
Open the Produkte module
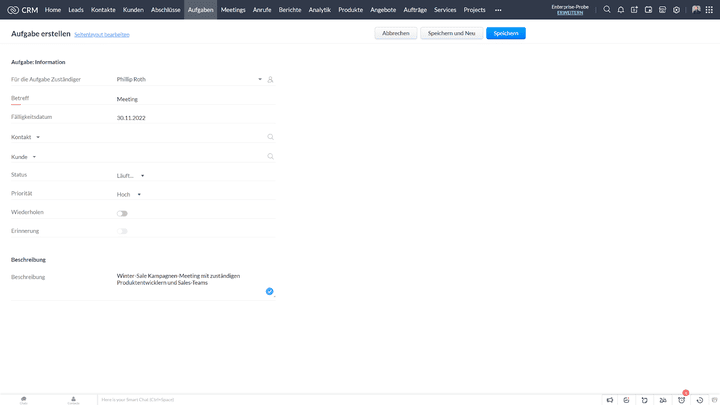[x=350, y=10]
